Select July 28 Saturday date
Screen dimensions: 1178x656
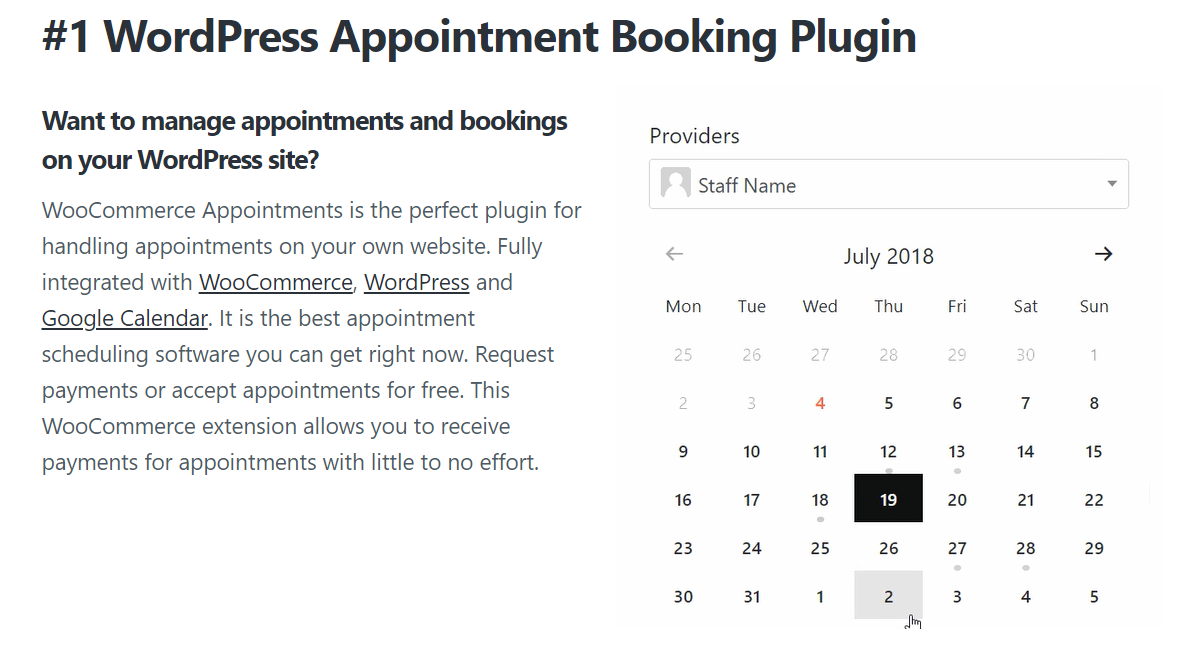pyautogui.click(x=1025, y=547)
